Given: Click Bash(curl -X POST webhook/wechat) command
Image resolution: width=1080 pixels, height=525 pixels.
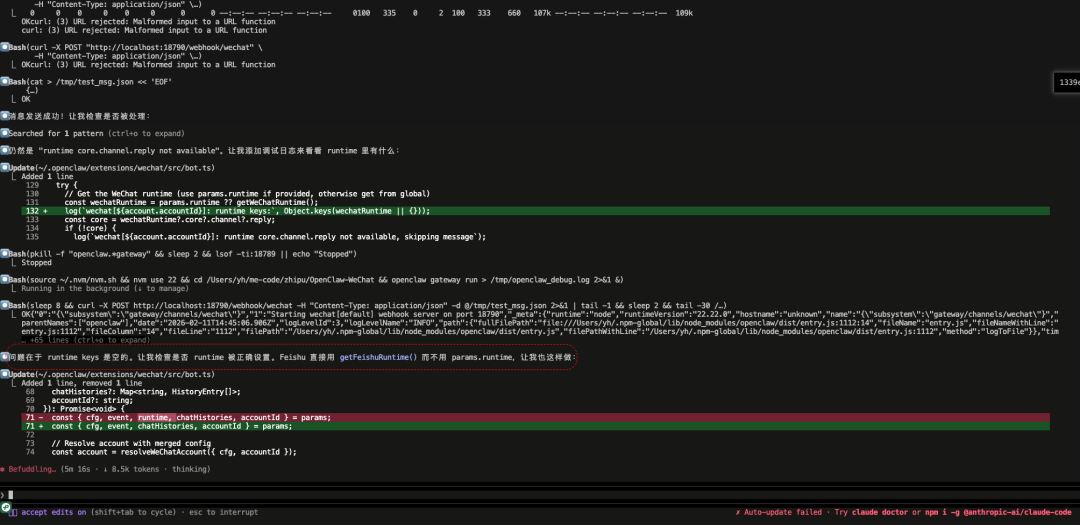Looking at the screenshot, I should pyautogui.click(x=135, y=48).
